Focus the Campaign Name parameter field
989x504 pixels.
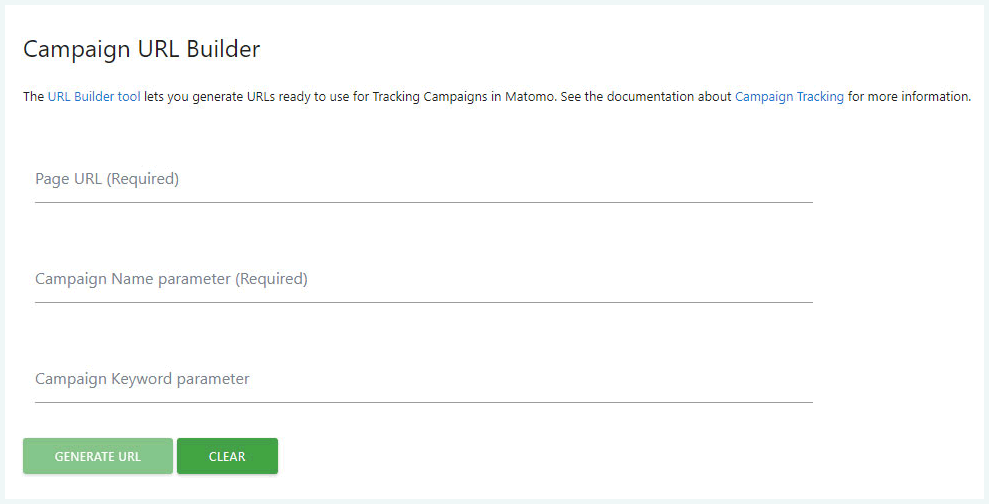[423, 280]
